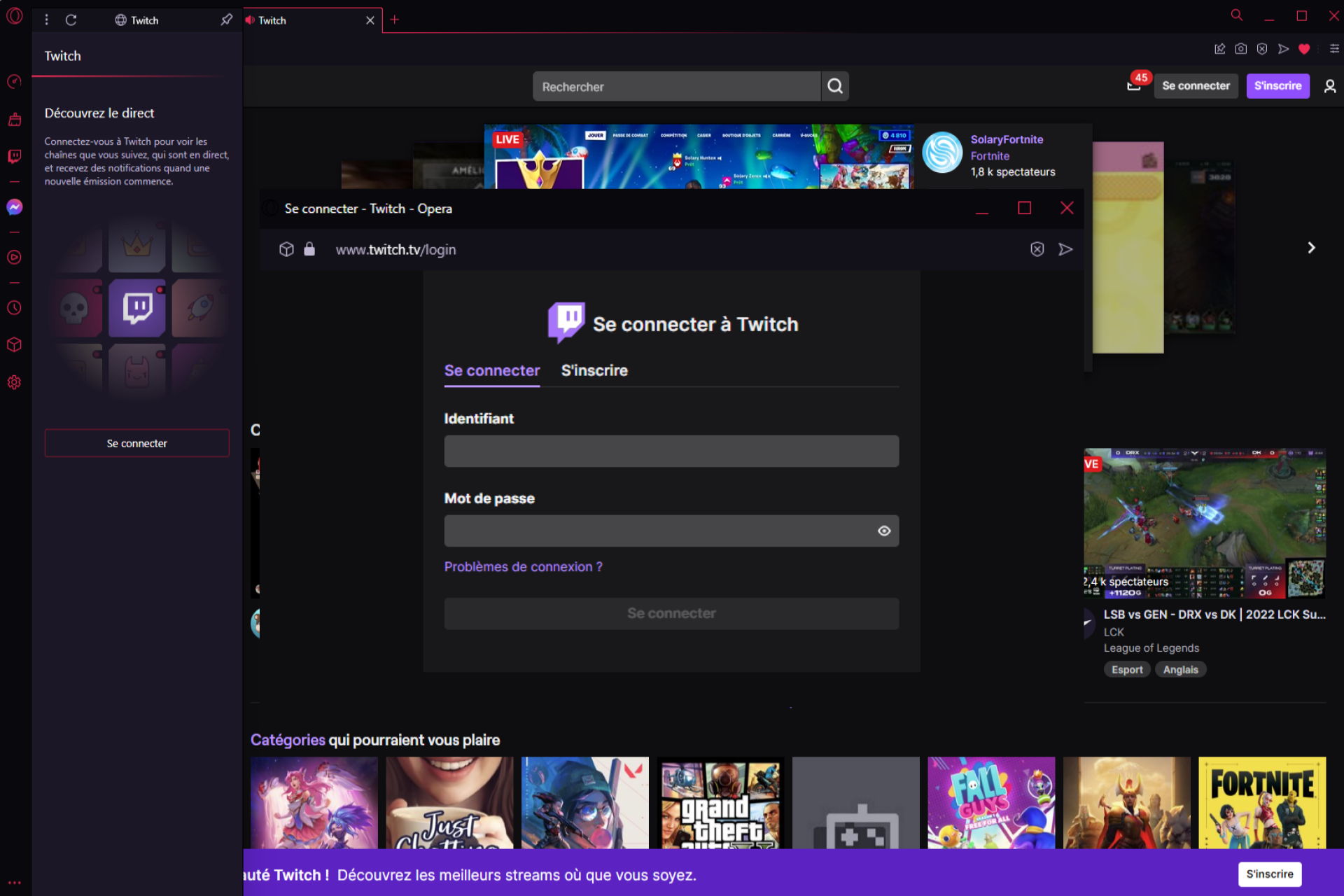Click purple S'inscrire button in top bar

[1277, 86]
